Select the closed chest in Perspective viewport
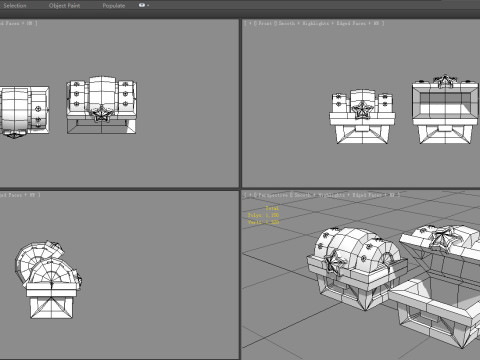480x360 pixels. 357,267
